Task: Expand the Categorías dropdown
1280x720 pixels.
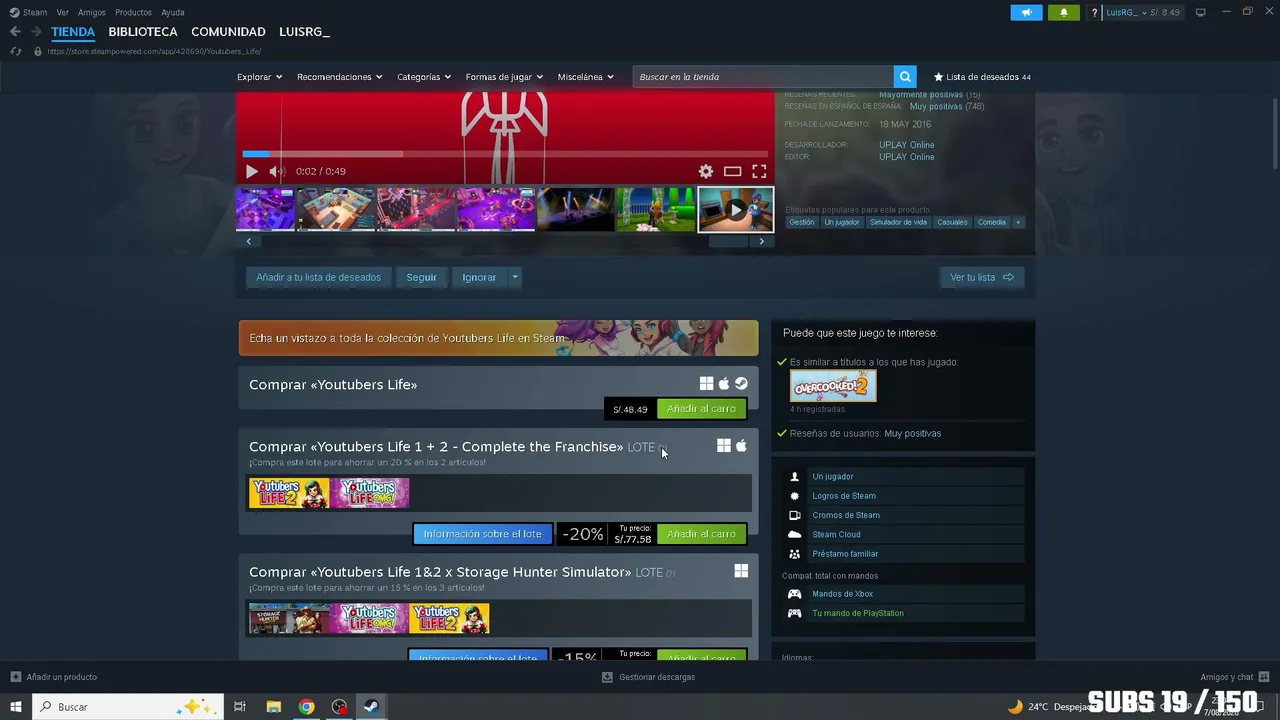Action: [x=424, y=77]
